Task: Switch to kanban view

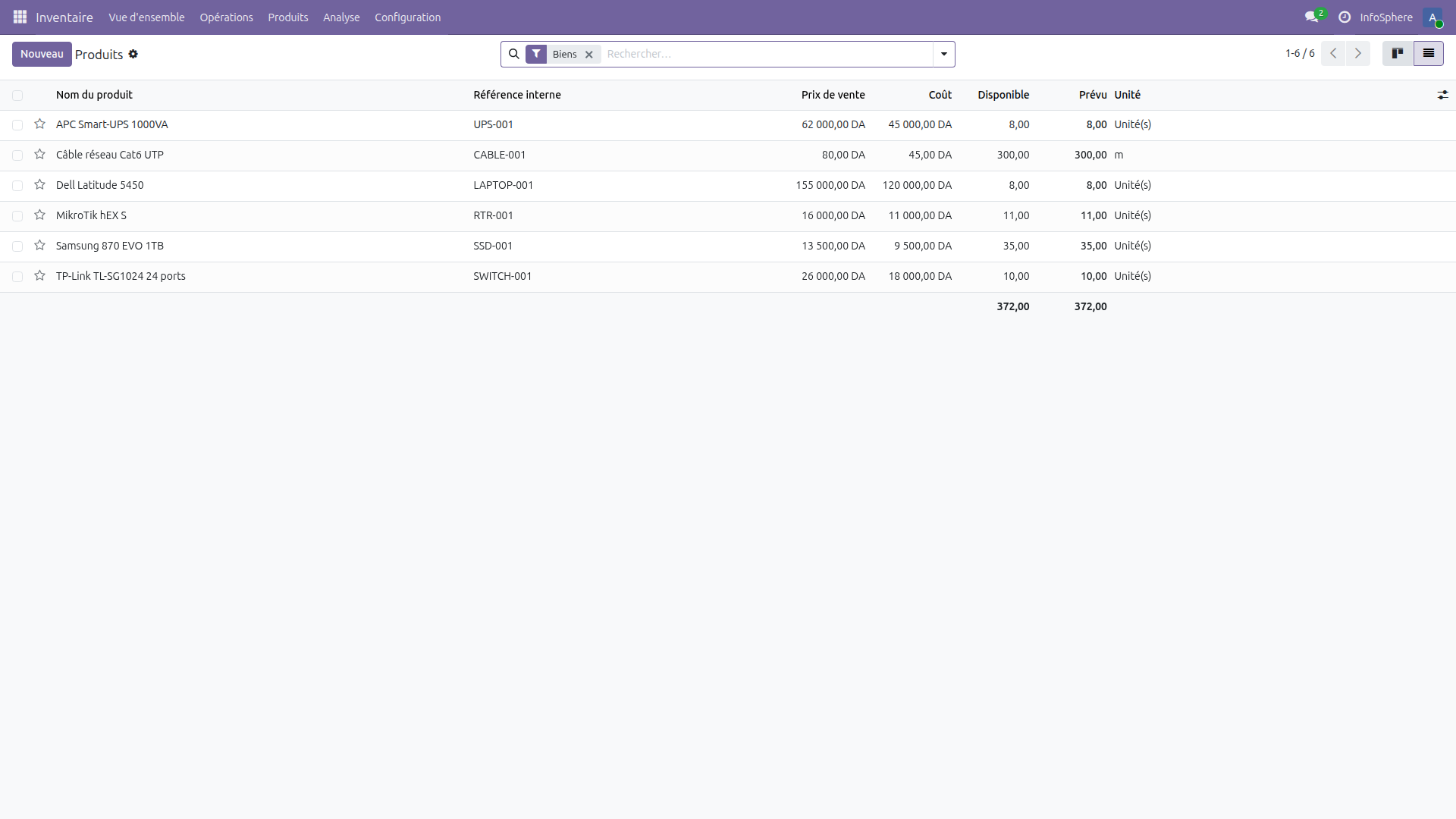Action: point(1398,53)
